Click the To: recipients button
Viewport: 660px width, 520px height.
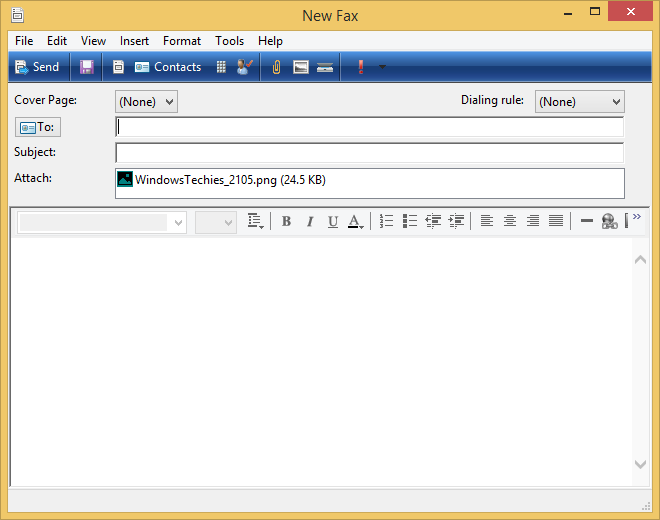click(x=38, y=127)
